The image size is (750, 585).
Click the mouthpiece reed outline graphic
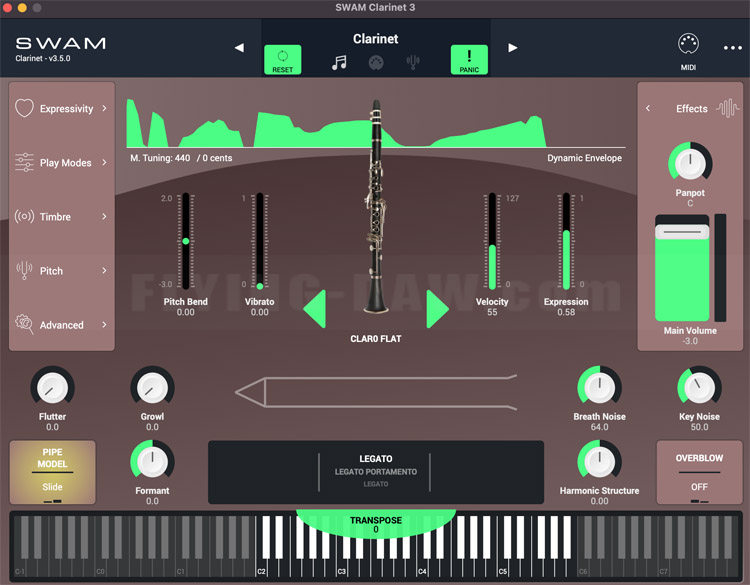pyautogui.click(x=376, y=392)
